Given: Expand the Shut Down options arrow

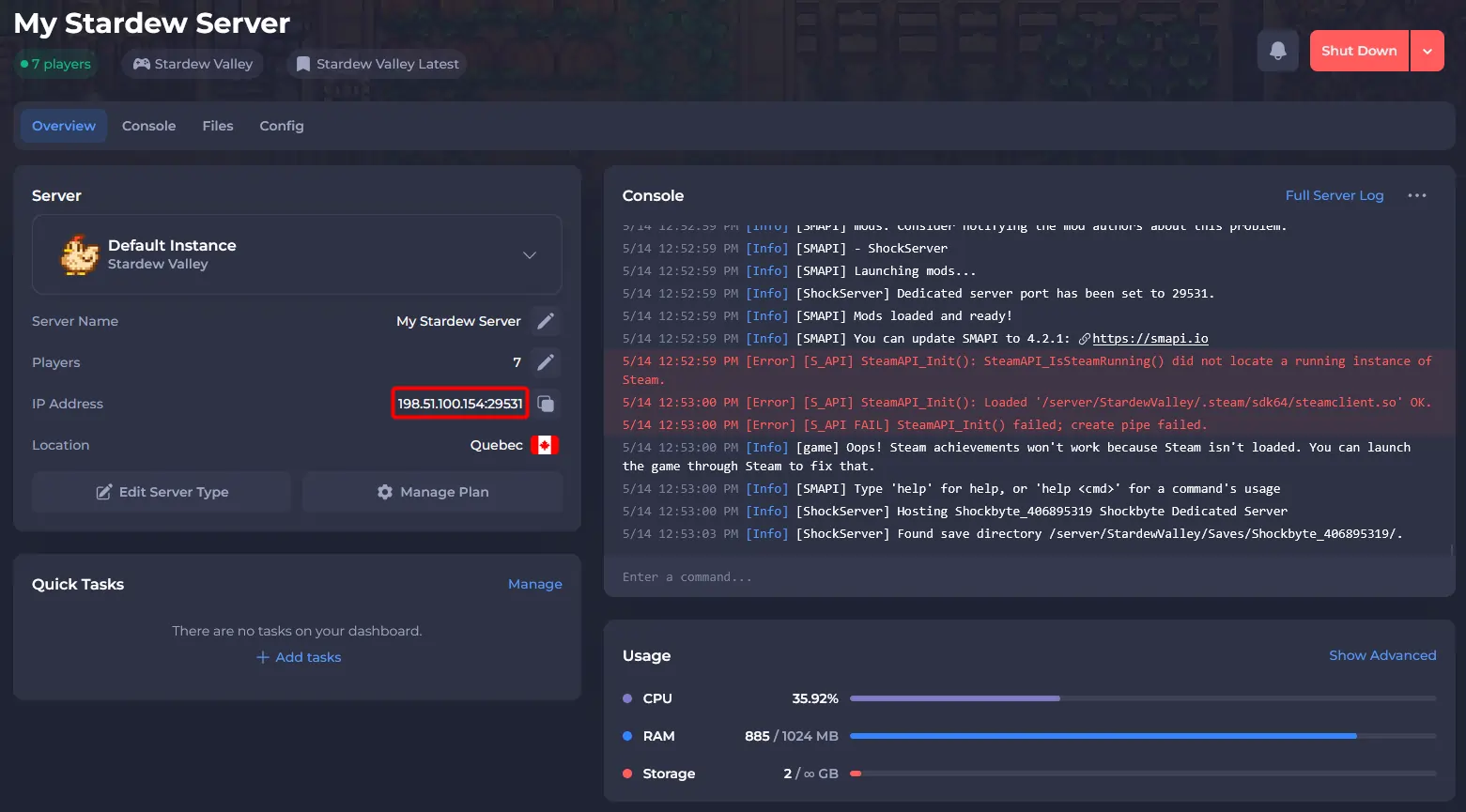Looking at the screenshot, I should 1427,51.
